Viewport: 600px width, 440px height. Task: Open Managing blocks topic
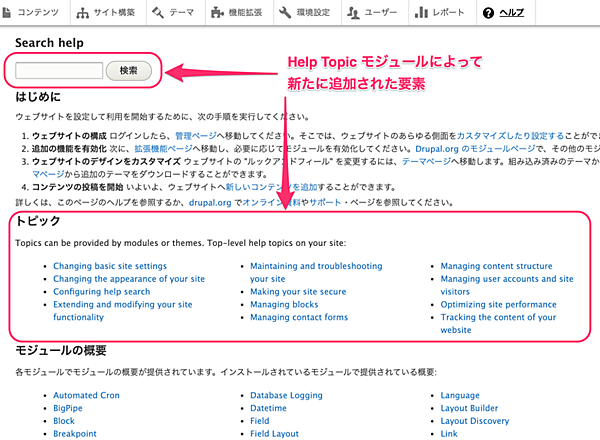[x=284, y=305]
